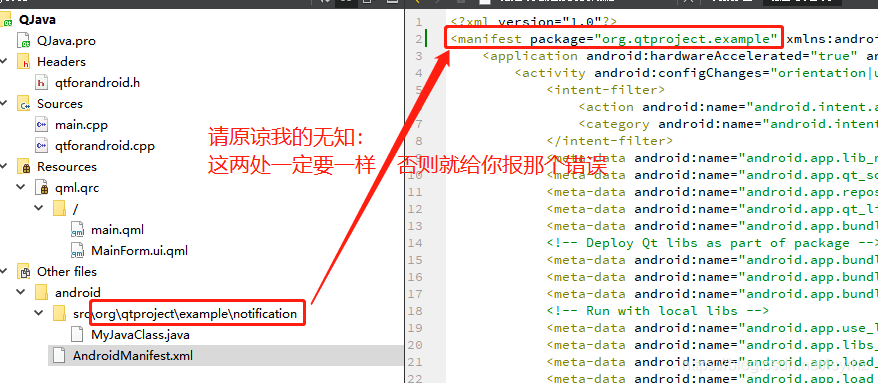The width and height of the screenshot is (878, 383).
Task: Click the QJava project folder icon
Action: (7, 20)
